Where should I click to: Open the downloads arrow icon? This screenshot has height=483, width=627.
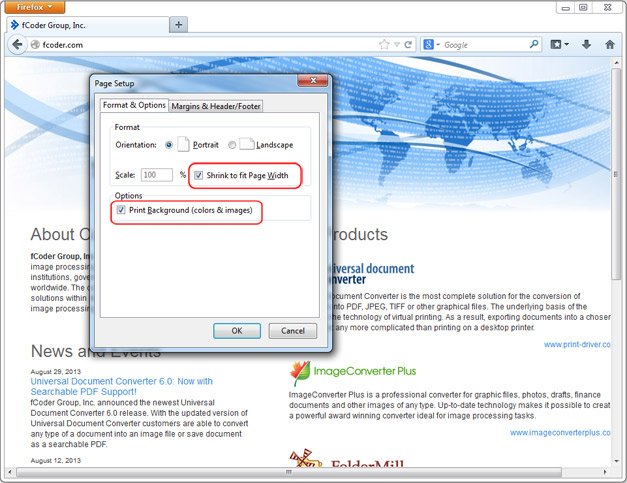[586, 44]
